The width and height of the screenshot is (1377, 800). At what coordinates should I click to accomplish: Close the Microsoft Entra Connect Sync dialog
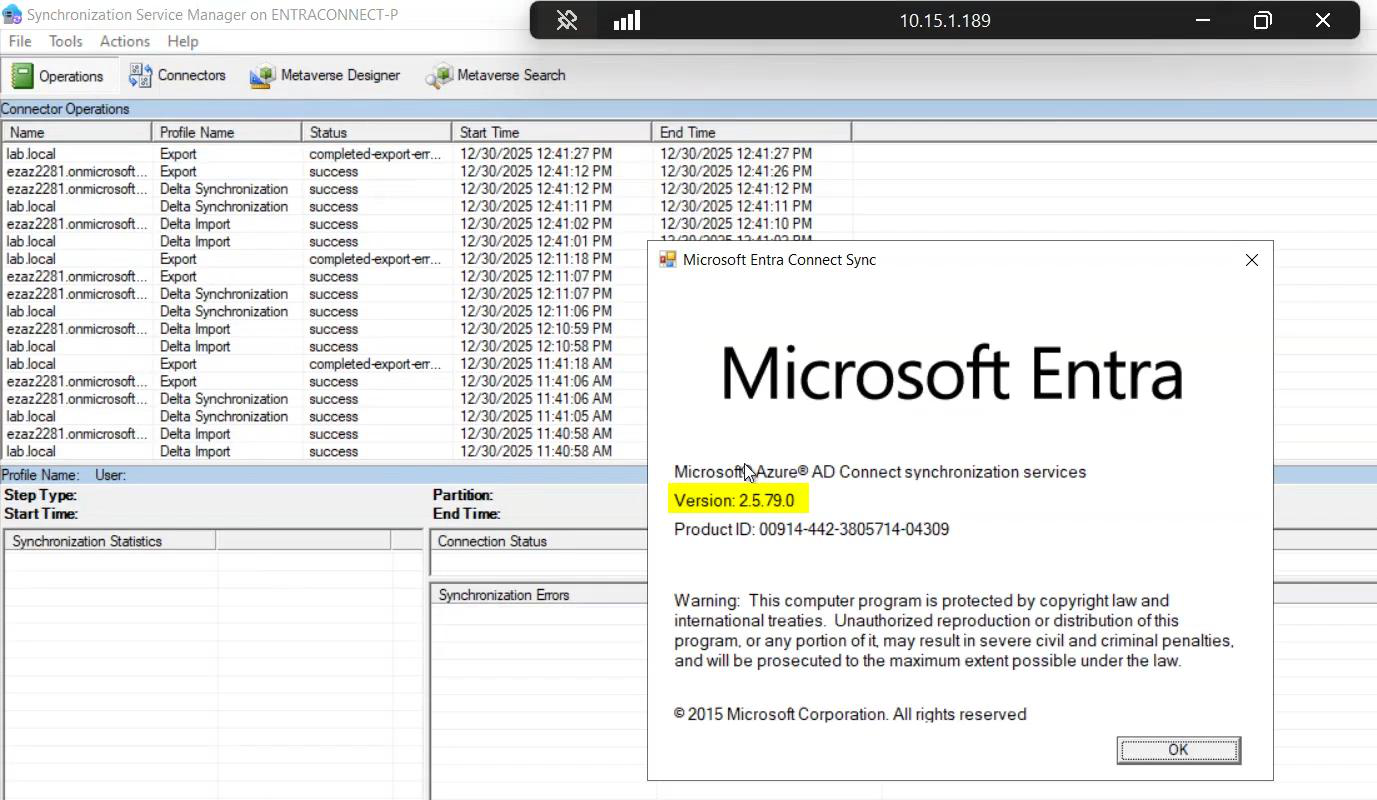click(x=1252, y=260)
